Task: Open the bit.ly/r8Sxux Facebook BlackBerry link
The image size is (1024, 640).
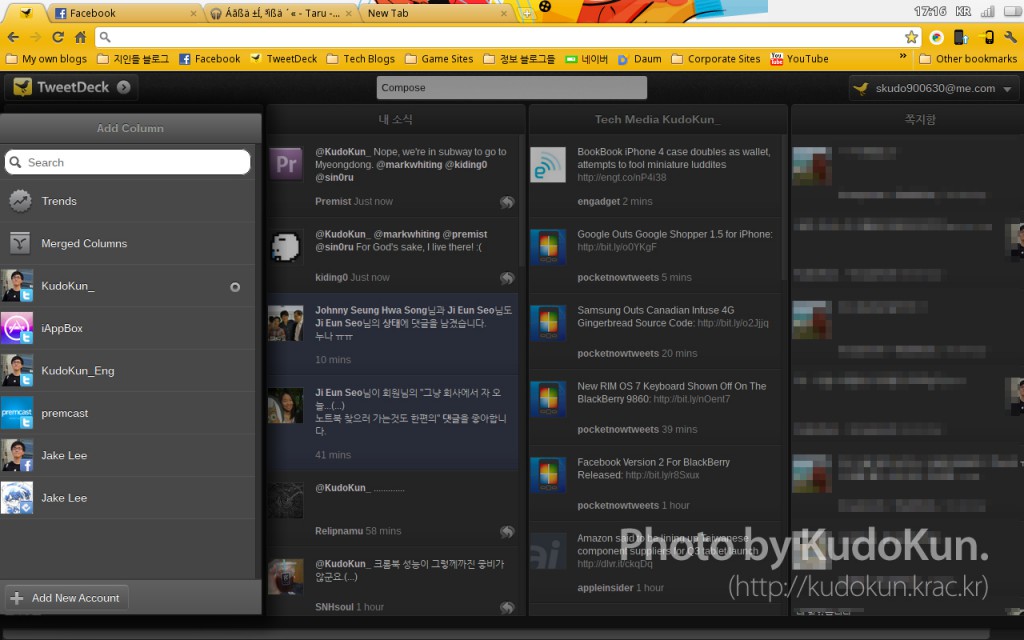Action: (x=662, y=475)
